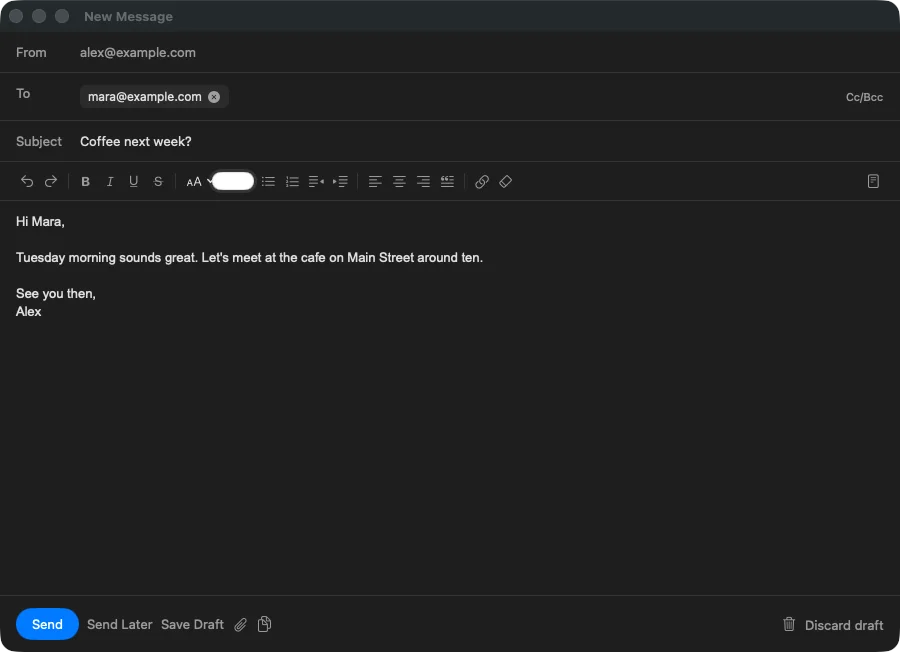The height and width of the screenshot is (652, 900).
Task: Increase the paragraph indent
Action: click(340, 181)
